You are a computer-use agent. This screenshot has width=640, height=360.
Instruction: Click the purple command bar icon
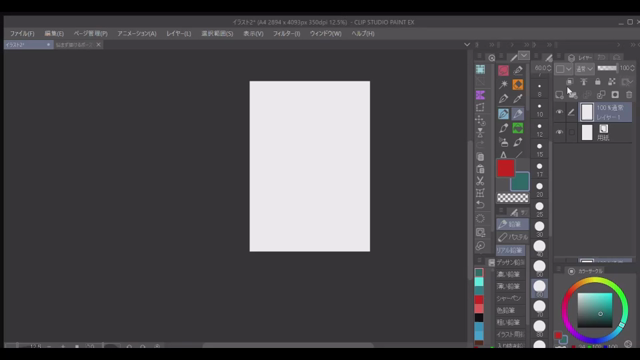click(x=480, y=95)
